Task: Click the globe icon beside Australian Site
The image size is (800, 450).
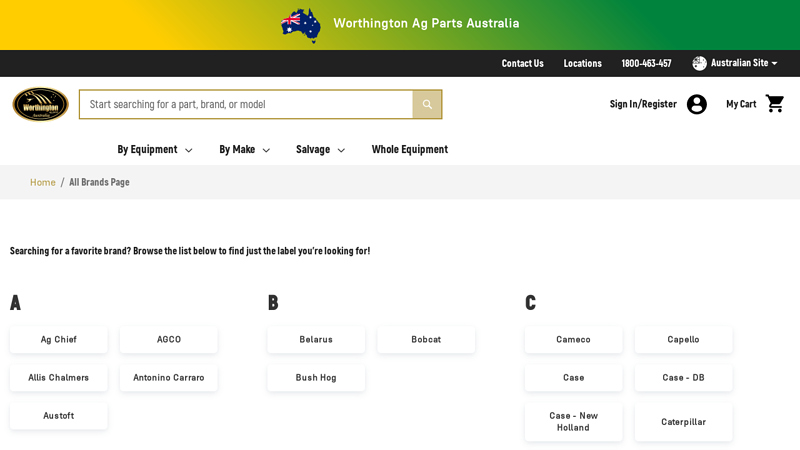Action: [699, 63]
